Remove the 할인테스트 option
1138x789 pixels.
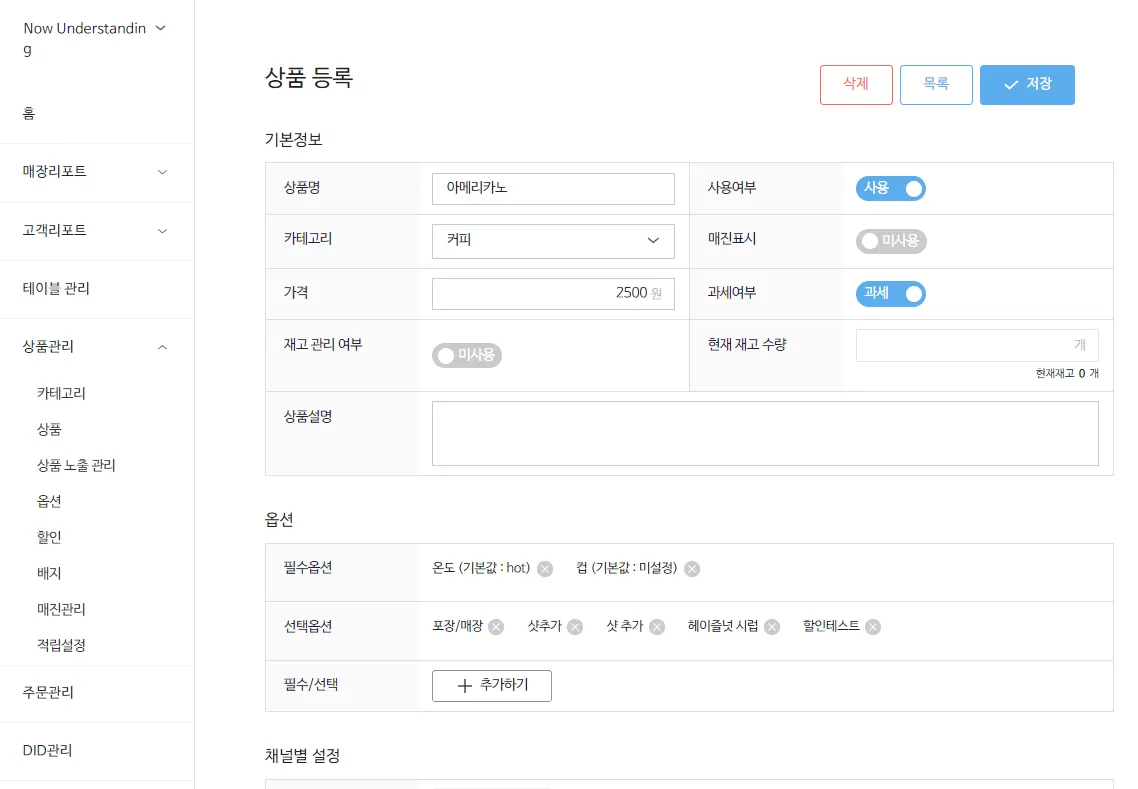(873, 627)
